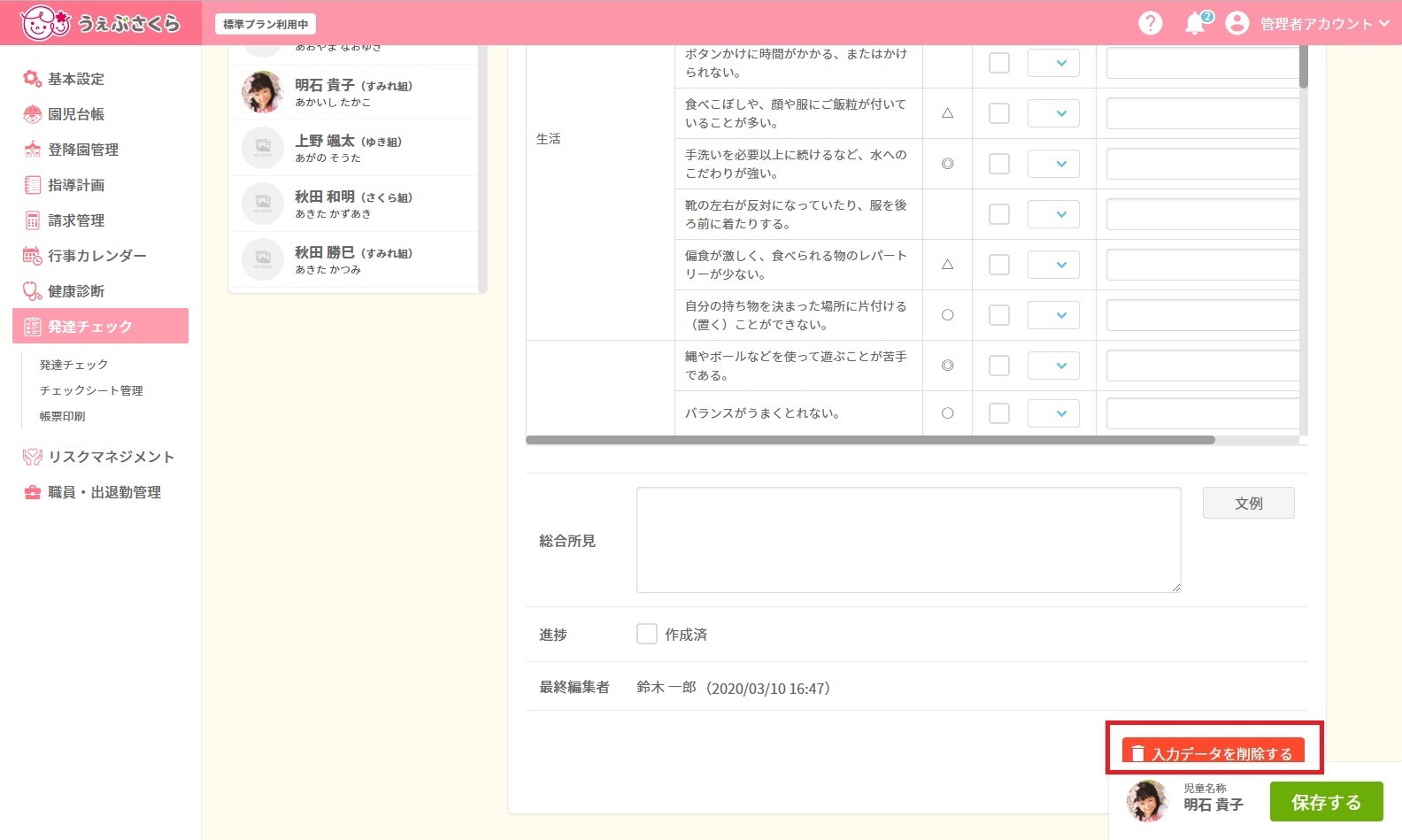Click the administrator account avatar icon
This screenshot has width=1402, height=840.
click(1236, 23)
